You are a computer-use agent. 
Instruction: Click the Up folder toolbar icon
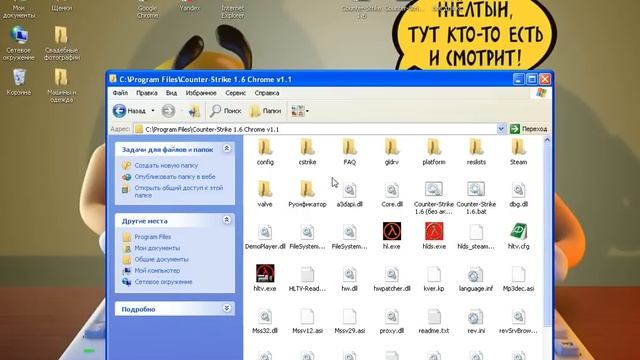[194, 111]
